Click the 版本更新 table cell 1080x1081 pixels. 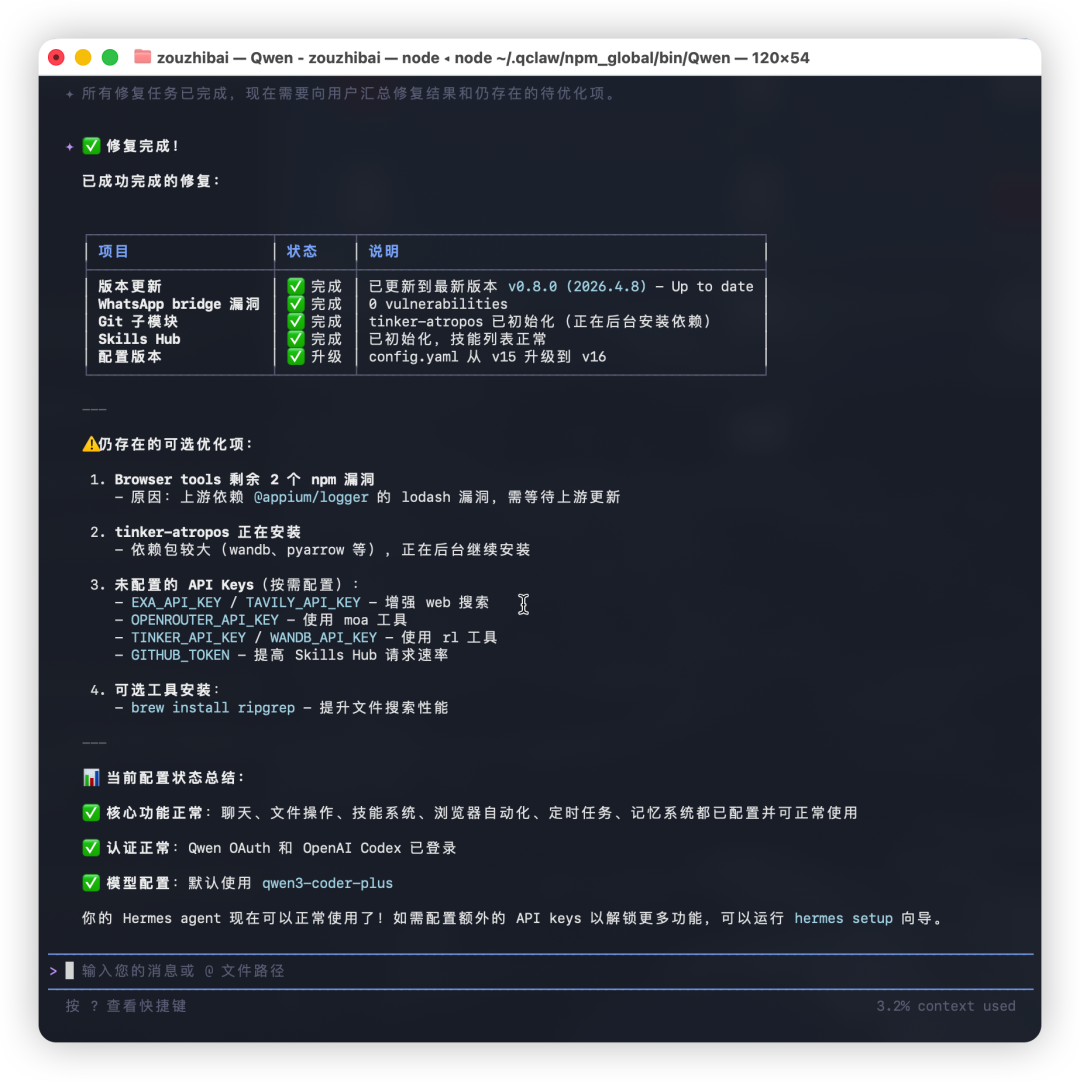click(x=130, y=286)
